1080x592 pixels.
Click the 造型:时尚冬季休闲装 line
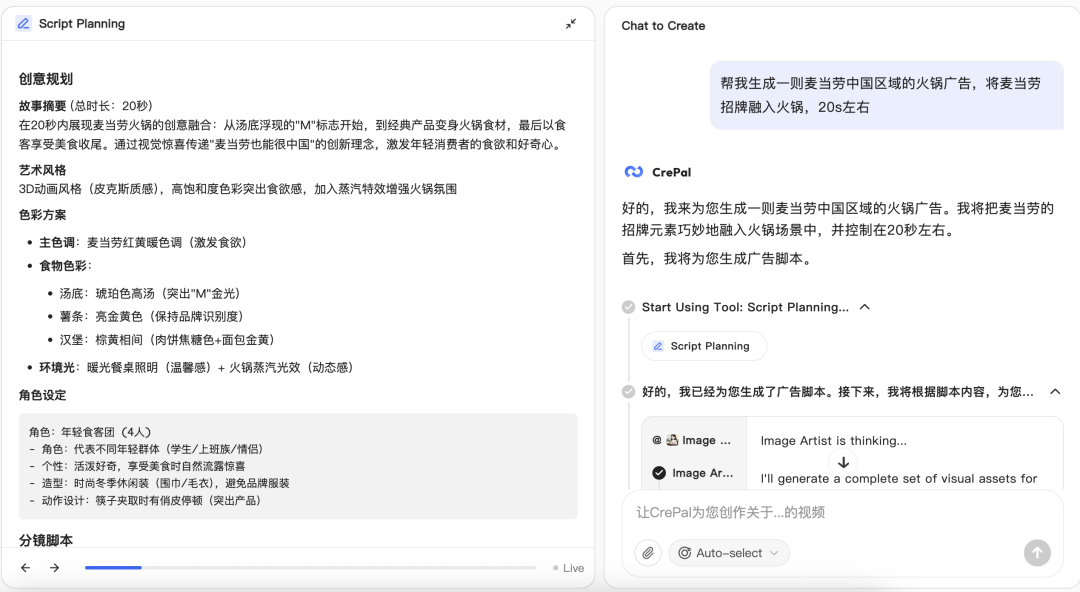pos(159,483)
